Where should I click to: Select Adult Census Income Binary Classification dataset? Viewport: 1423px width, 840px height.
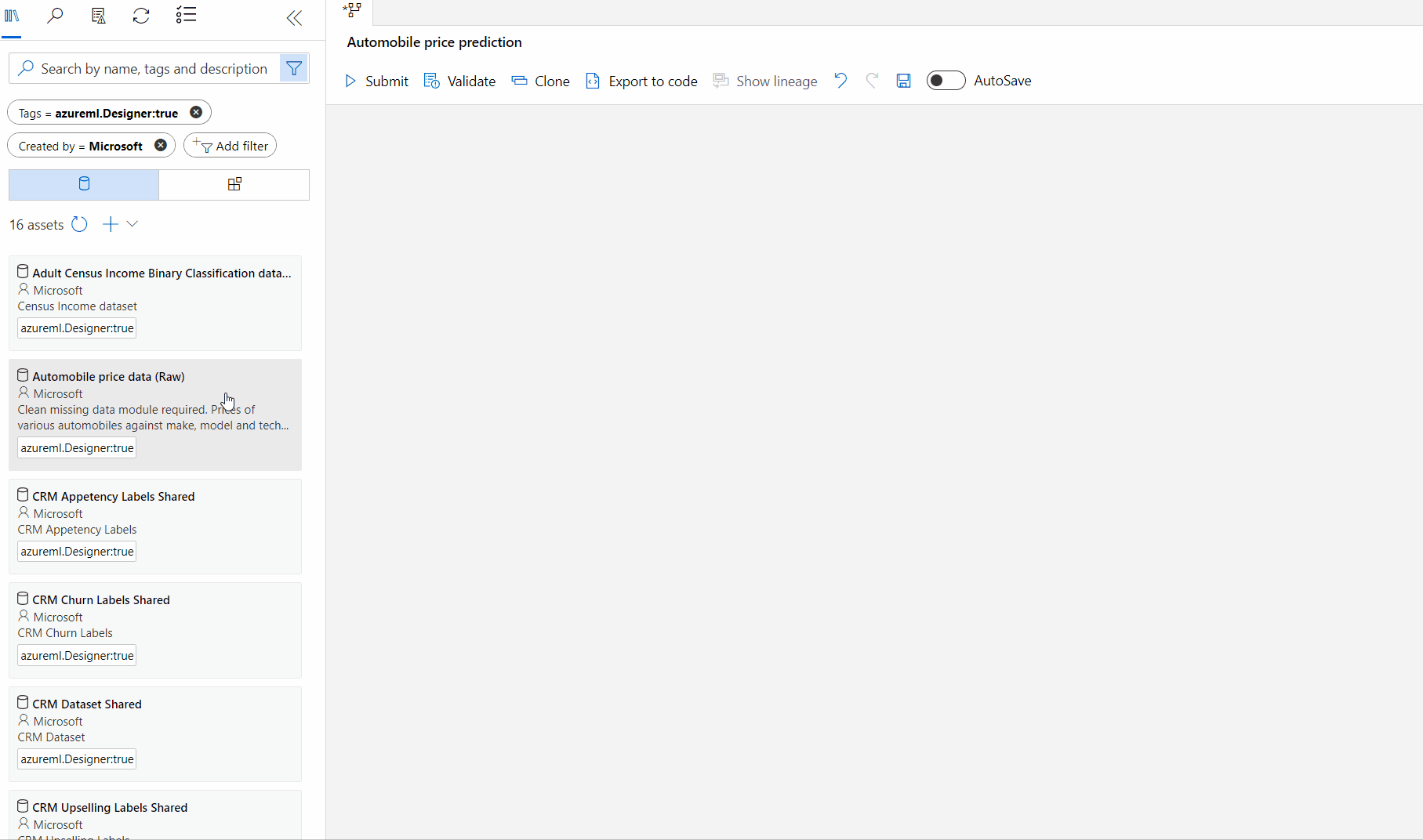[x=155, y=302]
